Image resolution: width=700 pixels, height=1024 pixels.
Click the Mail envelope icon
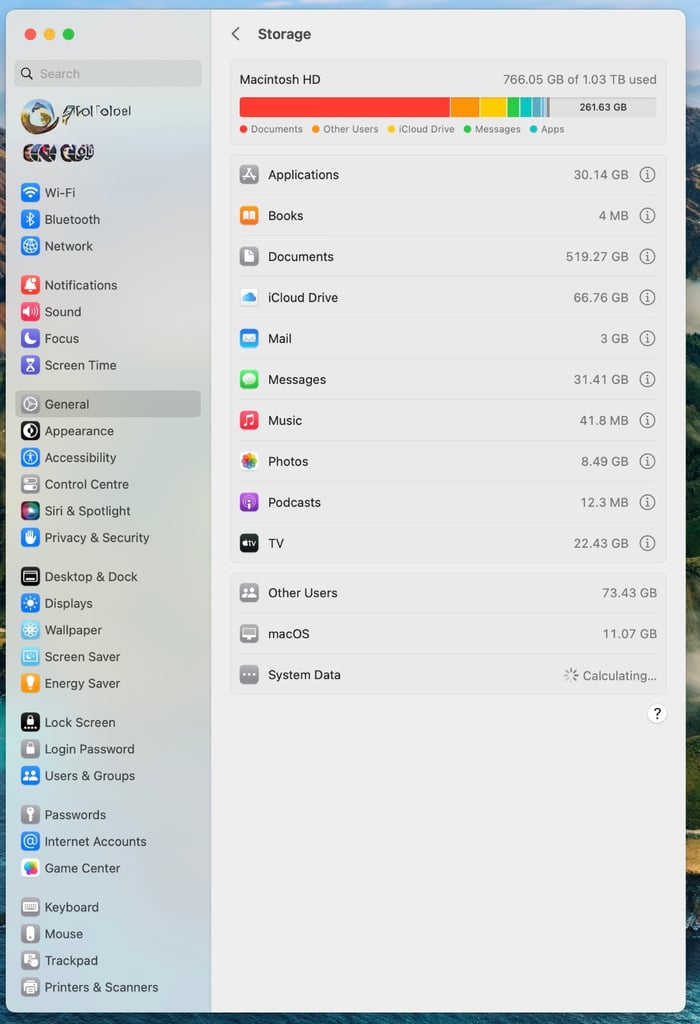pos(249,338)
